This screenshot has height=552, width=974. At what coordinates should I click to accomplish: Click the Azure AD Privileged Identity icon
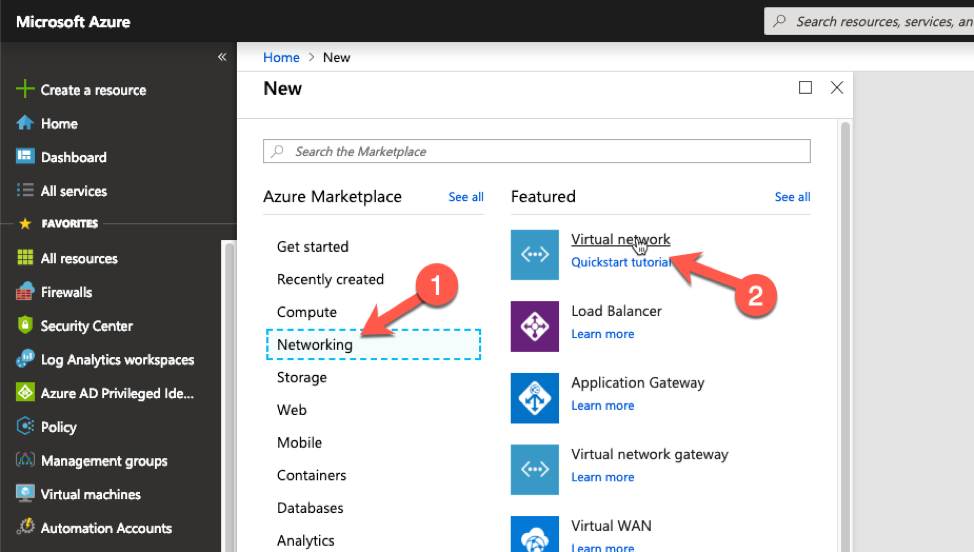pyautogui.click(x=25, y=392)
